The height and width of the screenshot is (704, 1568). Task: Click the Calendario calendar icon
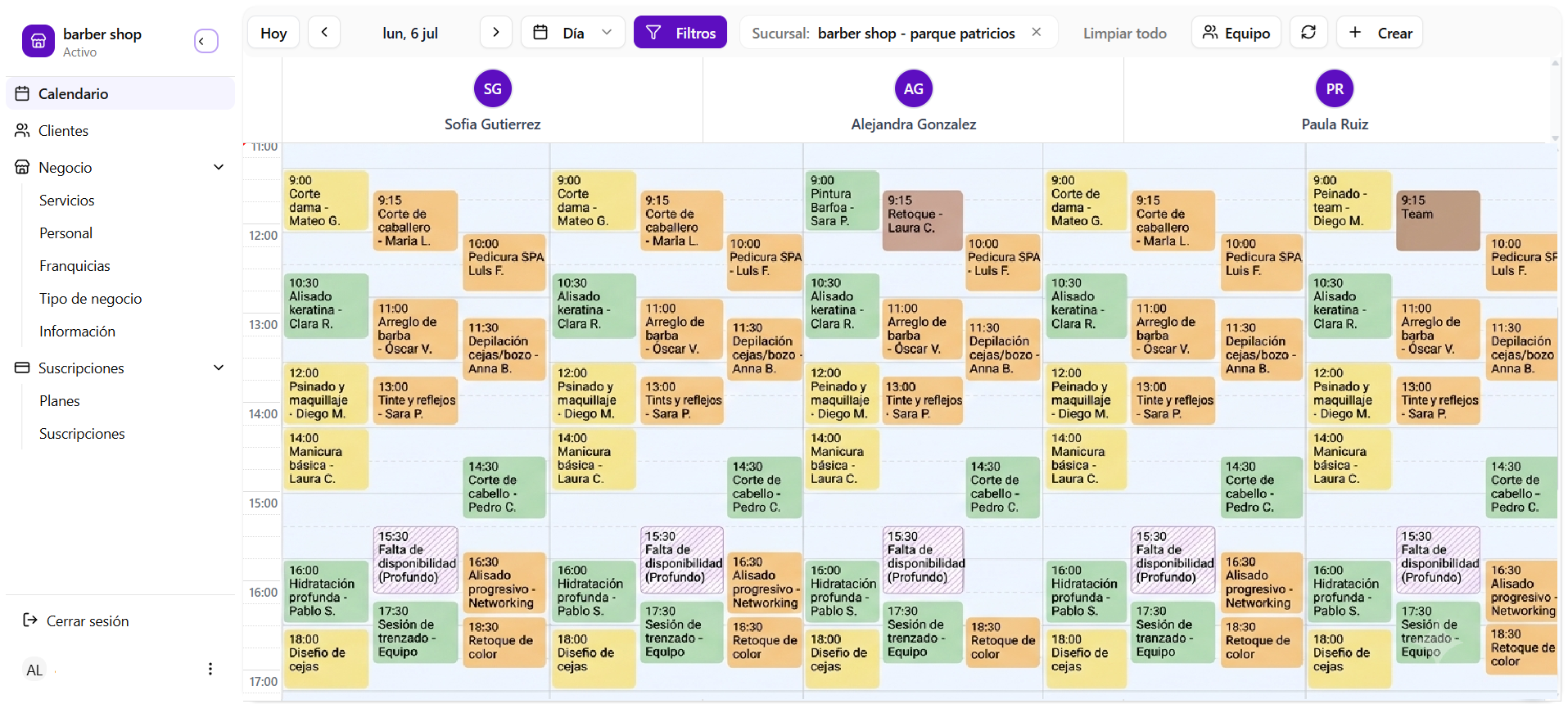[22, 93]
